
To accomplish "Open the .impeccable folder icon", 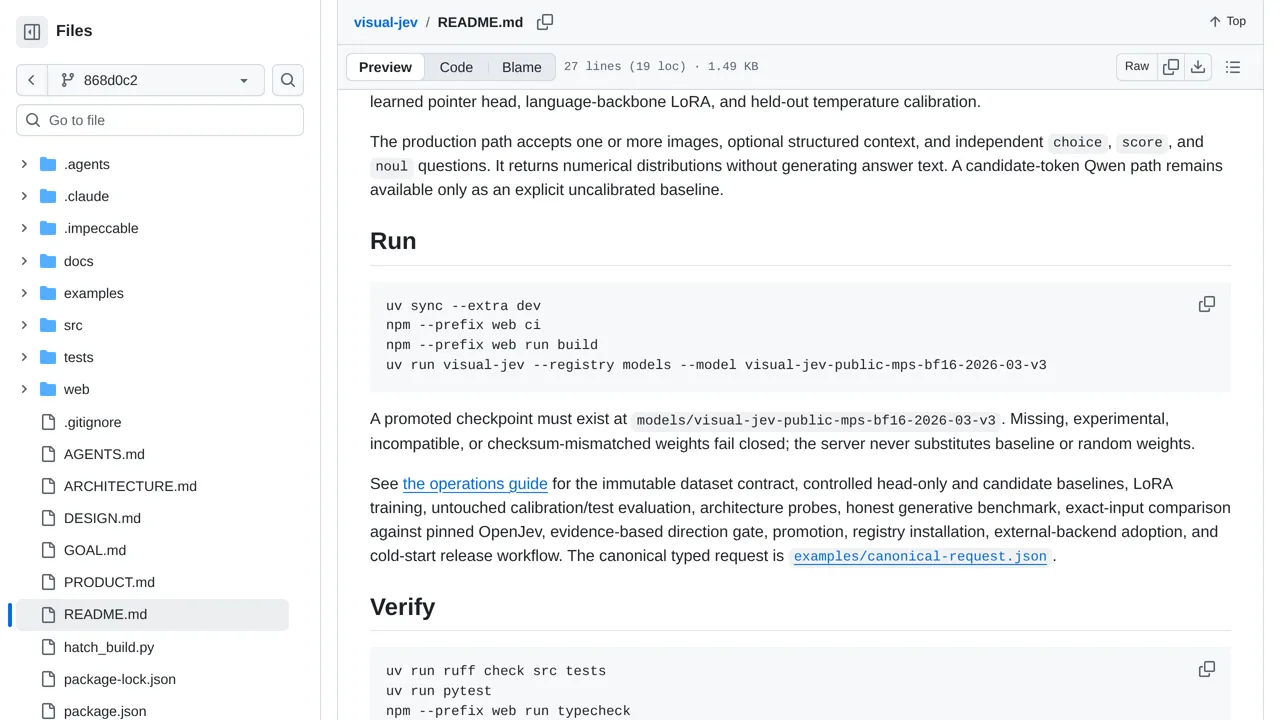I will pos(48,228).
